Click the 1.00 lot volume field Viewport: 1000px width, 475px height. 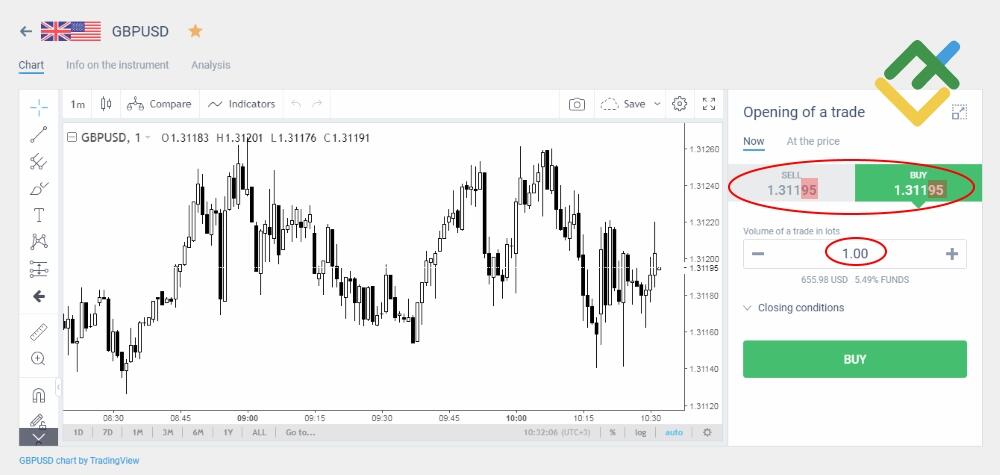click(x=855, y=254)
